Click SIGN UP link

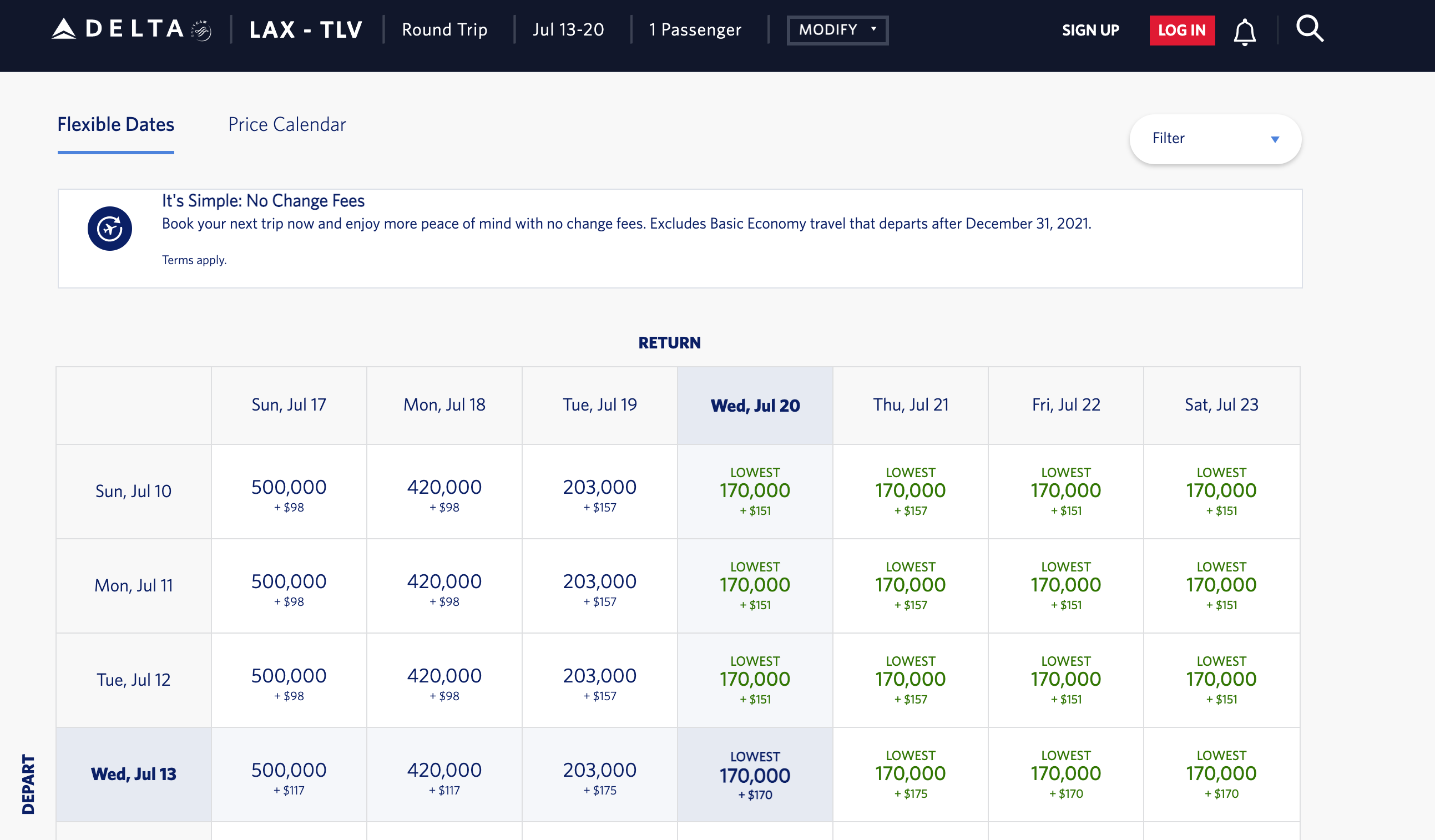tap(1090, 30)
